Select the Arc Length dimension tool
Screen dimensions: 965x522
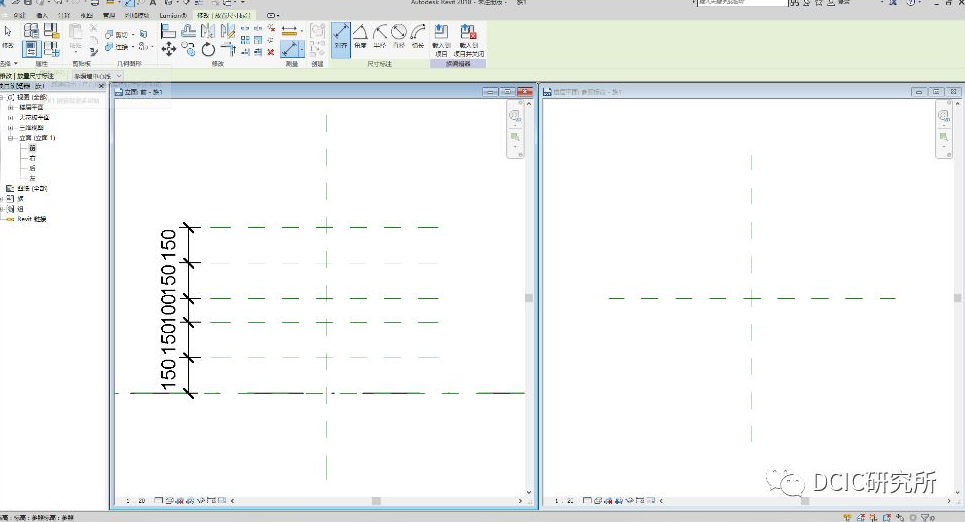click(418, 36)
